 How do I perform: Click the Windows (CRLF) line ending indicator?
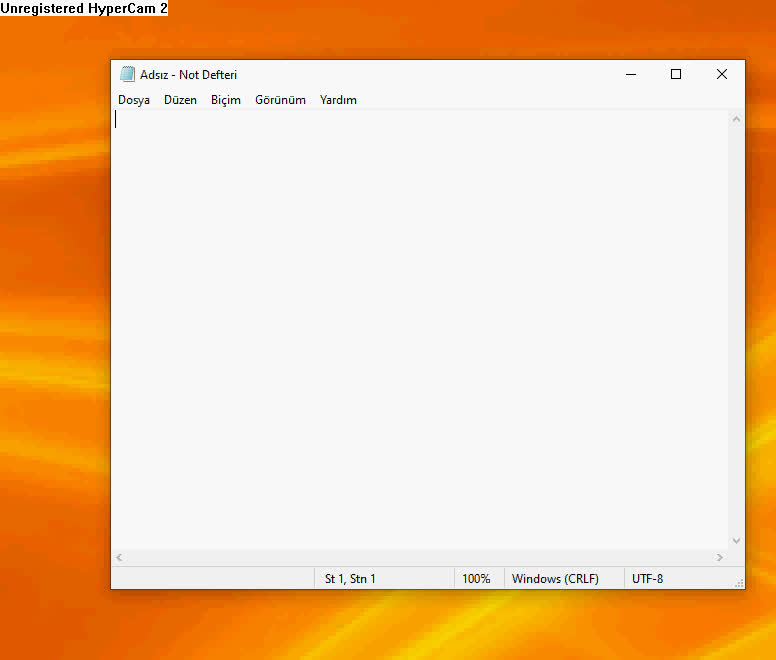[x=555, y=579]
